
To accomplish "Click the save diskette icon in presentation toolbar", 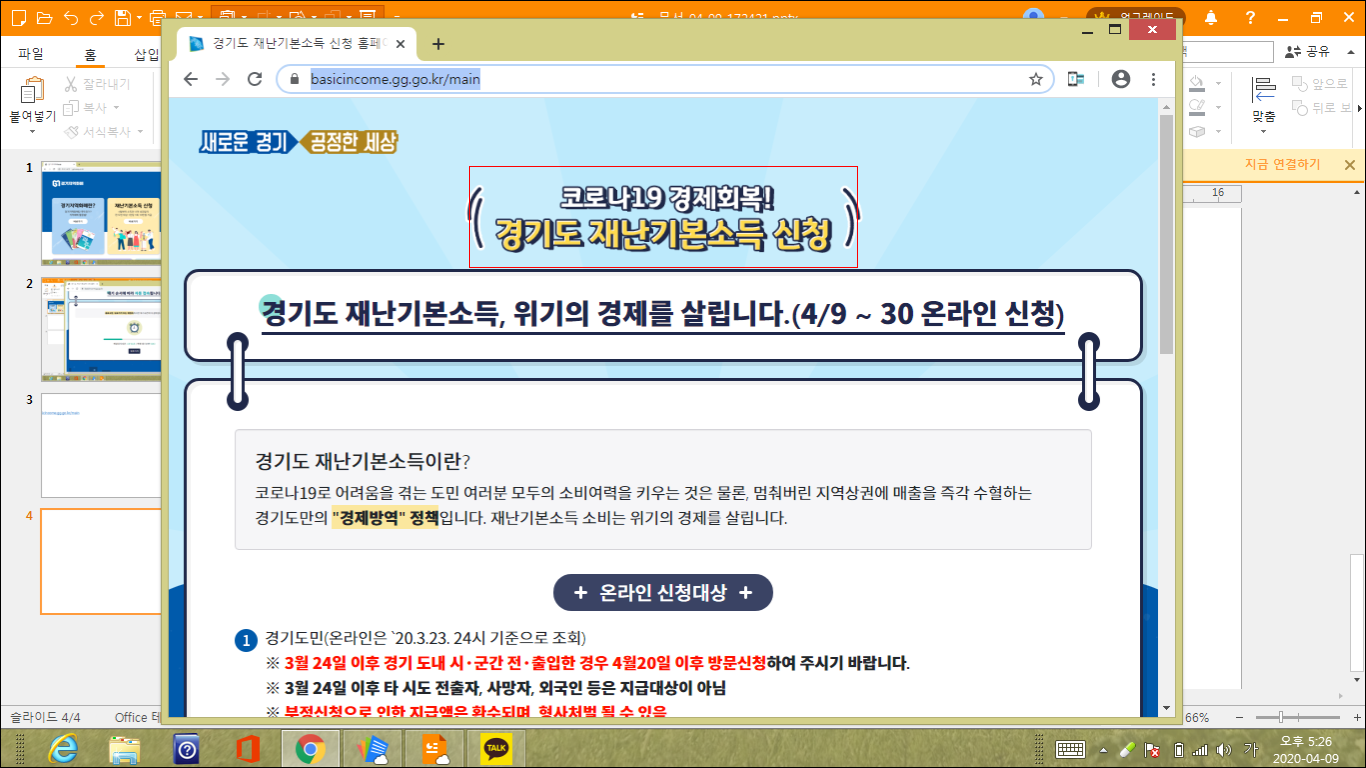I will coord(122,17).
